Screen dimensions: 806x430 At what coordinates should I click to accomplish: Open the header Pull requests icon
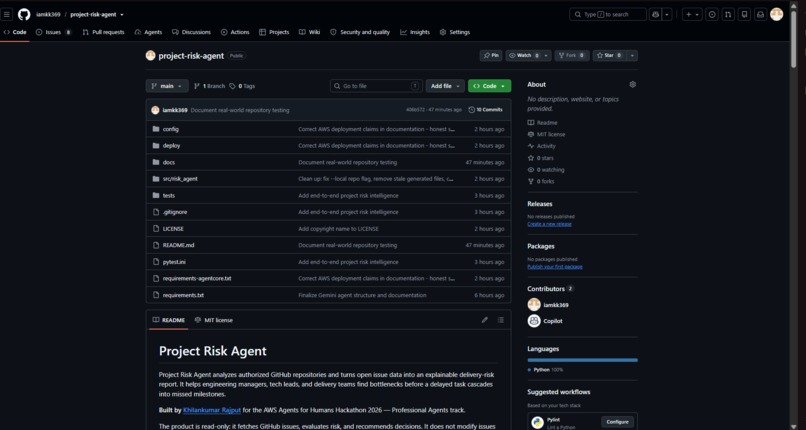point(728,14)
